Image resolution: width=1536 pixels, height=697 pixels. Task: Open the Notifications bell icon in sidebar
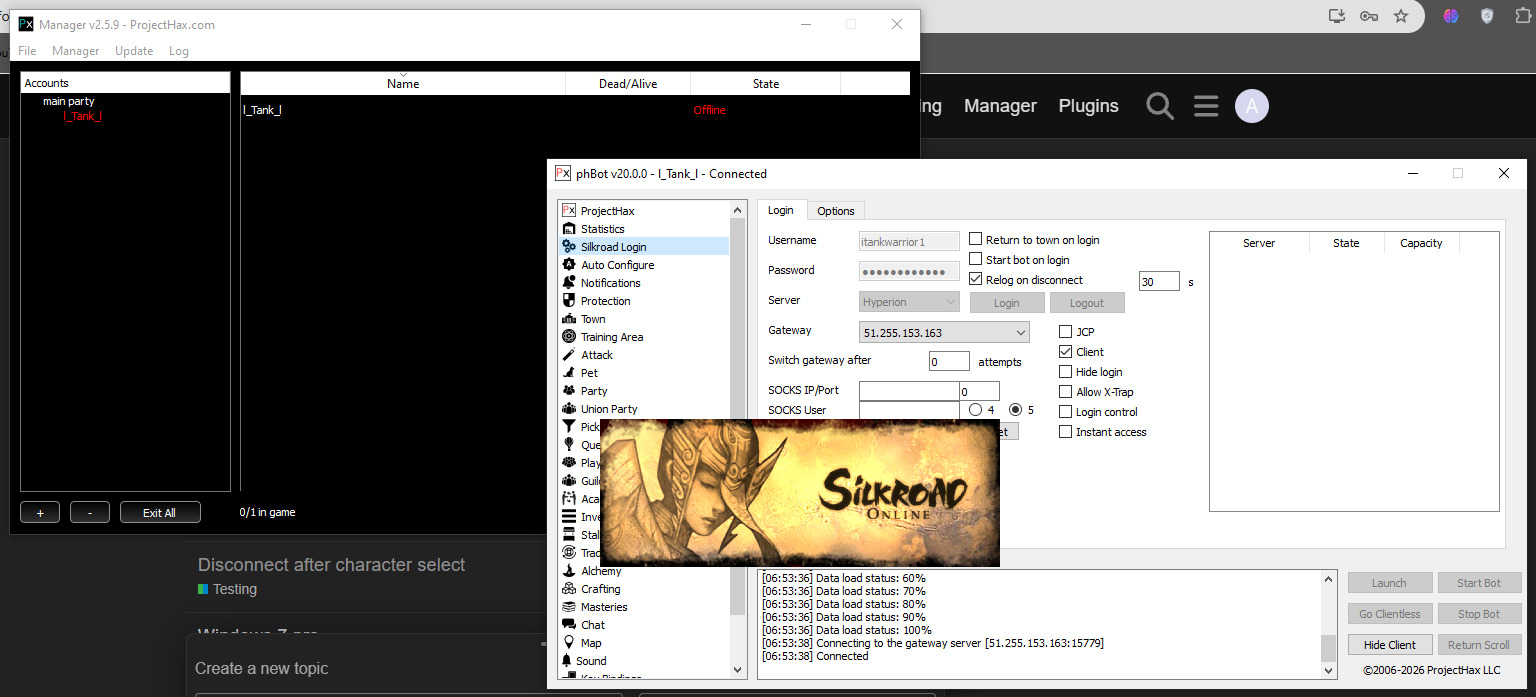click(x=569, y=283)
